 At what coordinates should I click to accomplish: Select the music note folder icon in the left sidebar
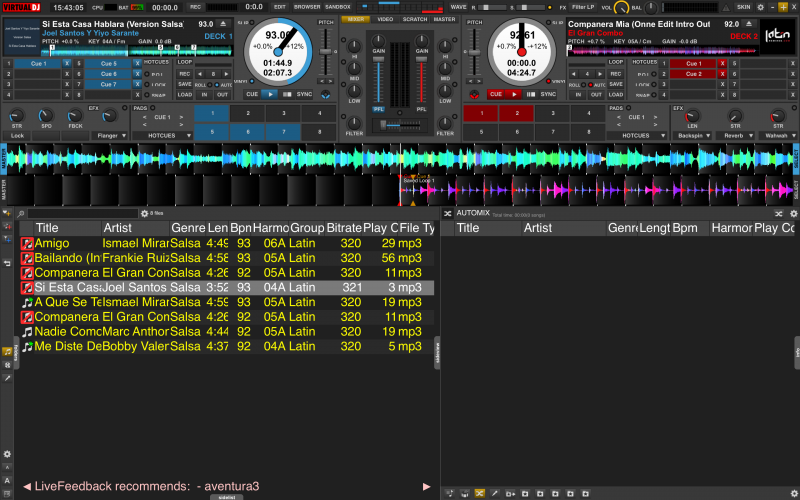pos(7,352)
